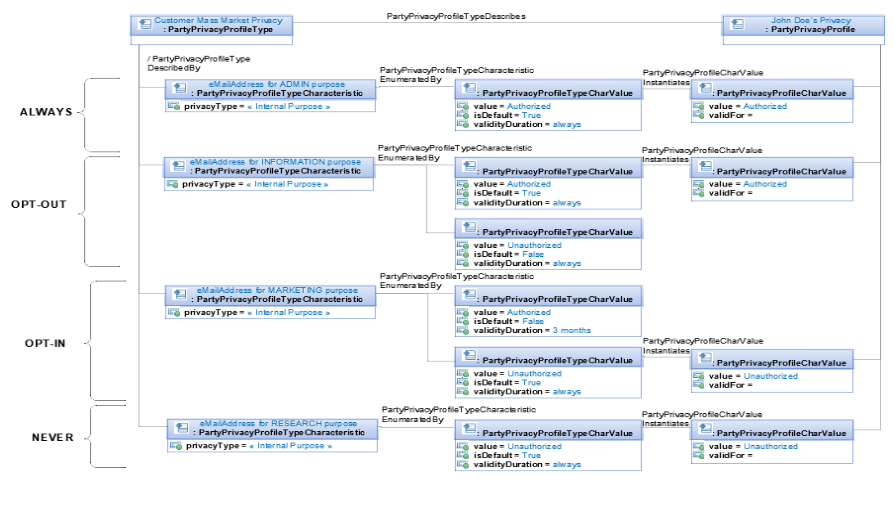Image resolution: width=895 pixels, height=527 pixels.
Task: Click EnumeratedBy association label in OPT-OUT group
Action: [409, 157]
